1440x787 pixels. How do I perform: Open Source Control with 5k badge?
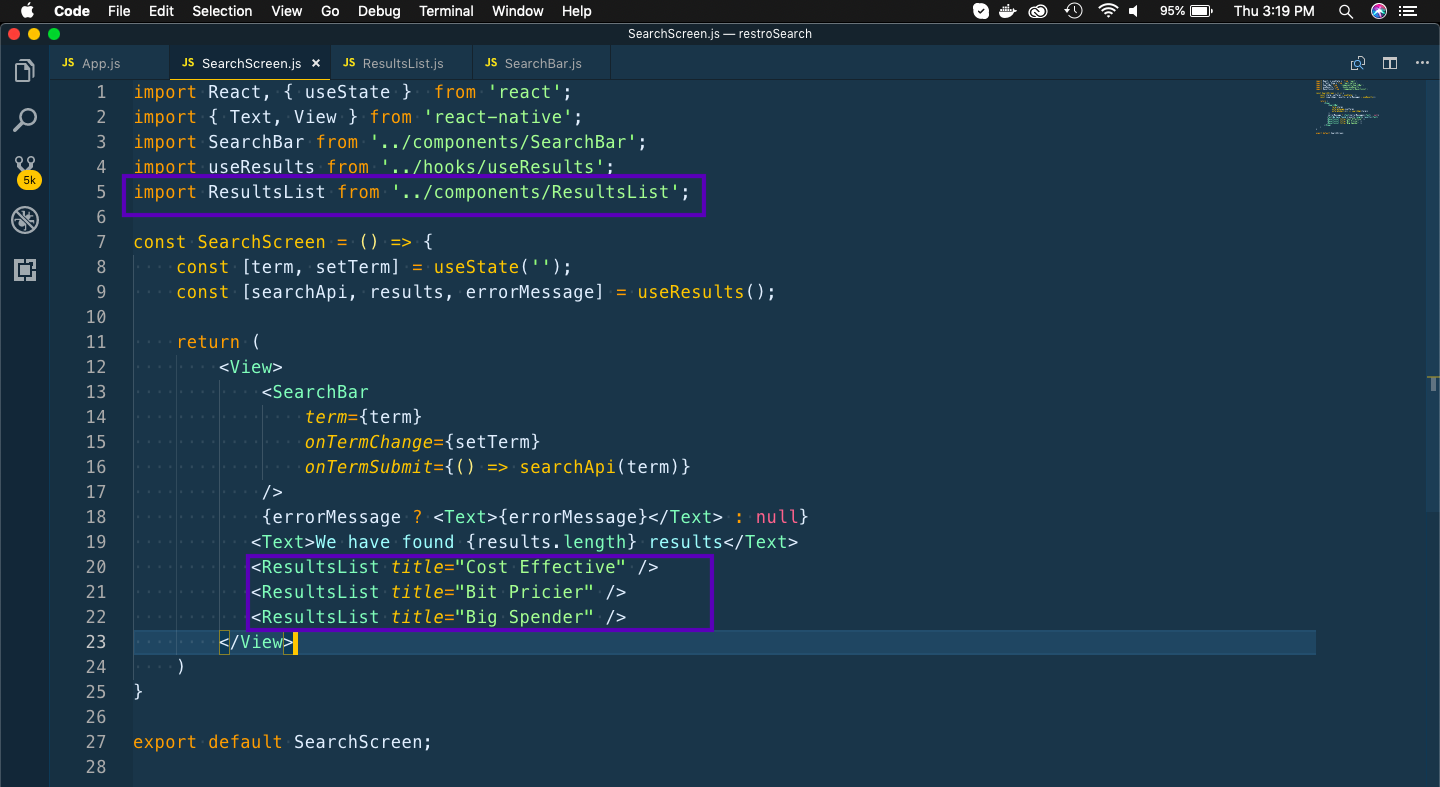(x=26, y=171)
